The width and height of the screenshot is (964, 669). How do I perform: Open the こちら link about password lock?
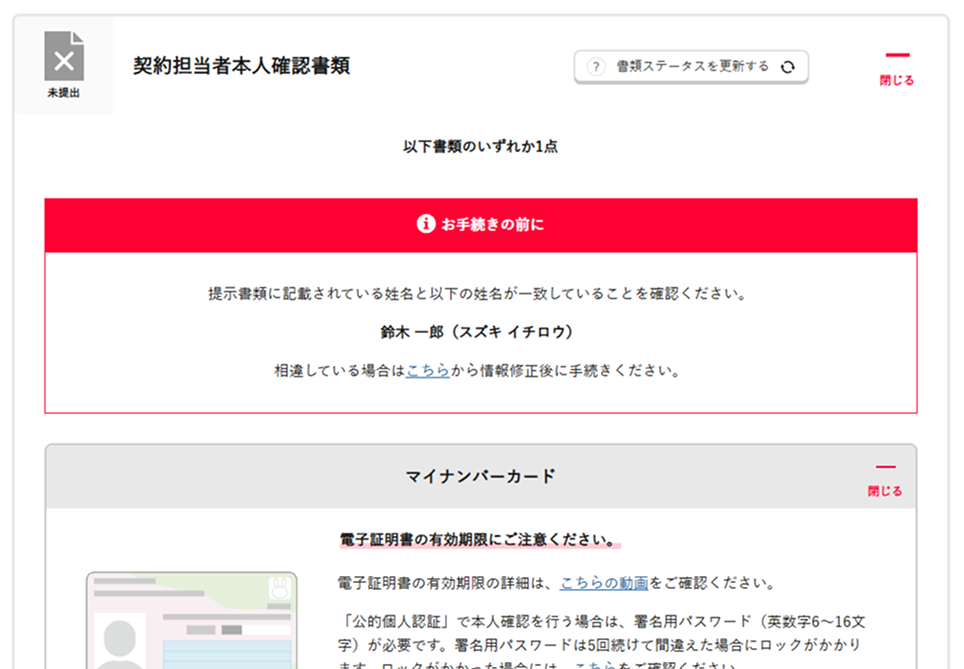tap(594, 664)
